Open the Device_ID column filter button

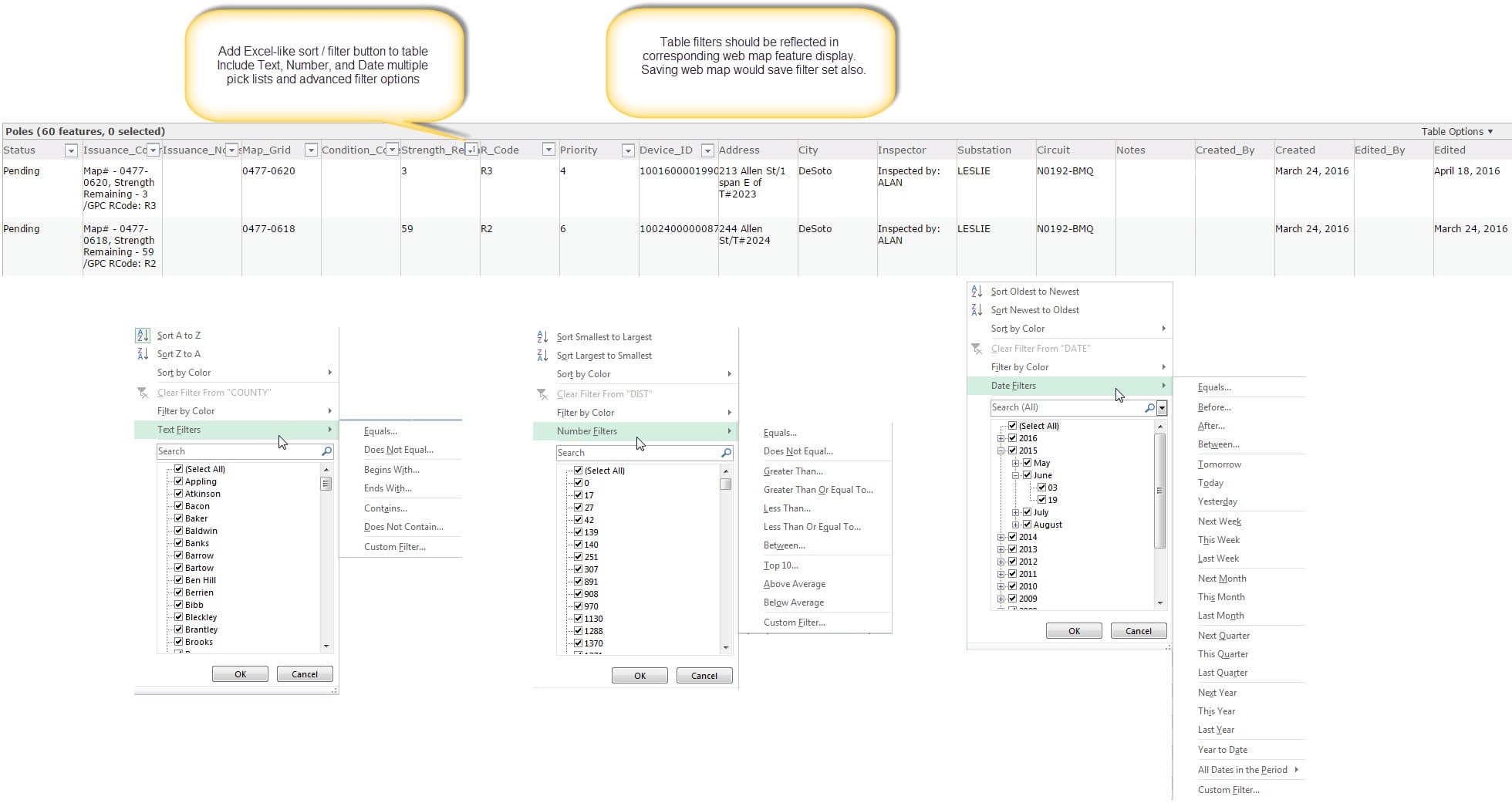tap(707, 150)
